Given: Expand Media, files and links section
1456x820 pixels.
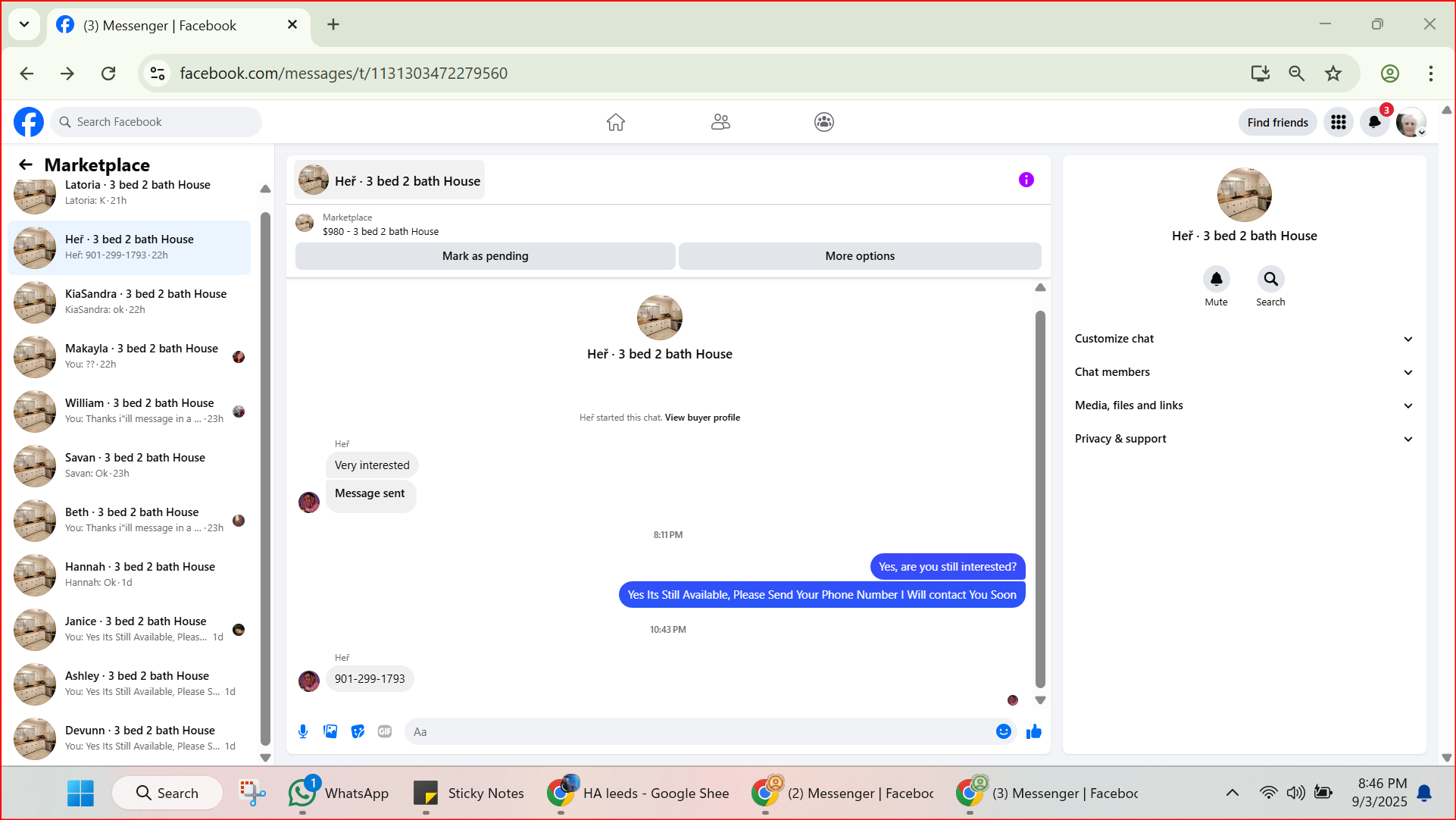Looking at the screenshot, I should pos(1244,405).
